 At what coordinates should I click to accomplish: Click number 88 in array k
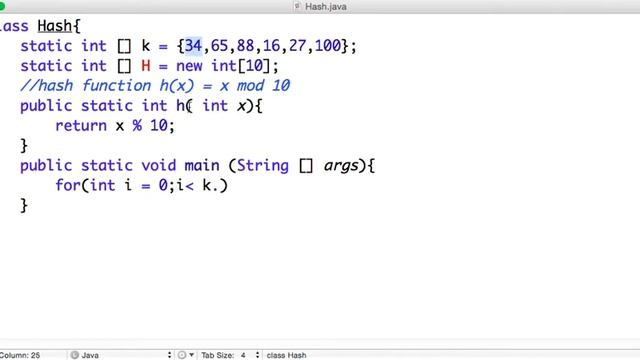click(x=245, y=46)
